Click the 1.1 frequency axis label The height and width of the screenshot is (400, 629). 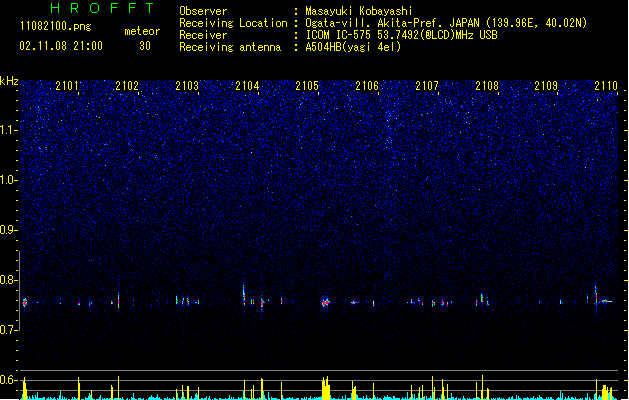click(x=8, y=130)
